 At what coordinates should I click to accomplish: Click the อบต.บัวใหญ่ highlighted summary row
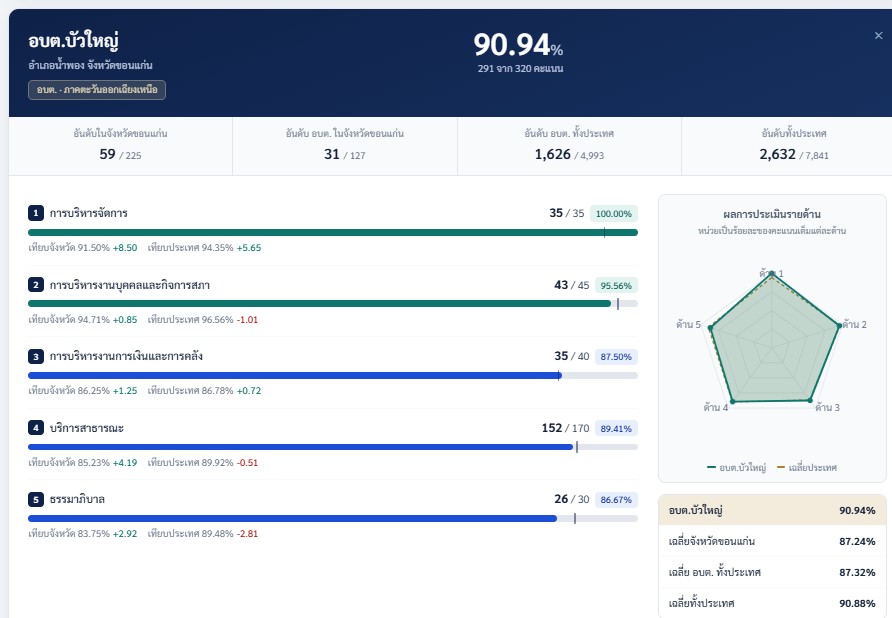(772, 510)
